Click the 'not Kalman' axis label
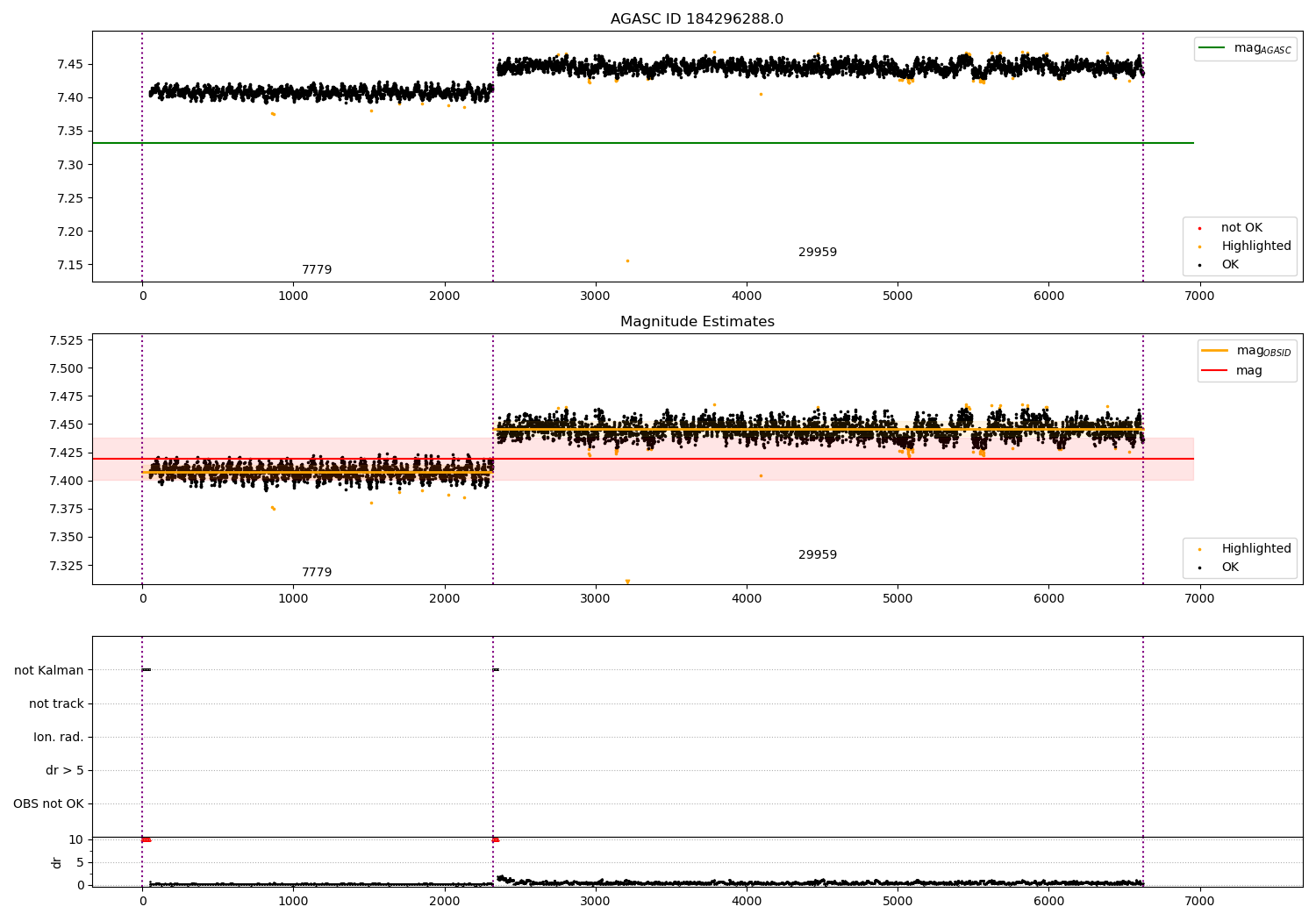This screenshot has height=921, width=1316. click(49, 670)
